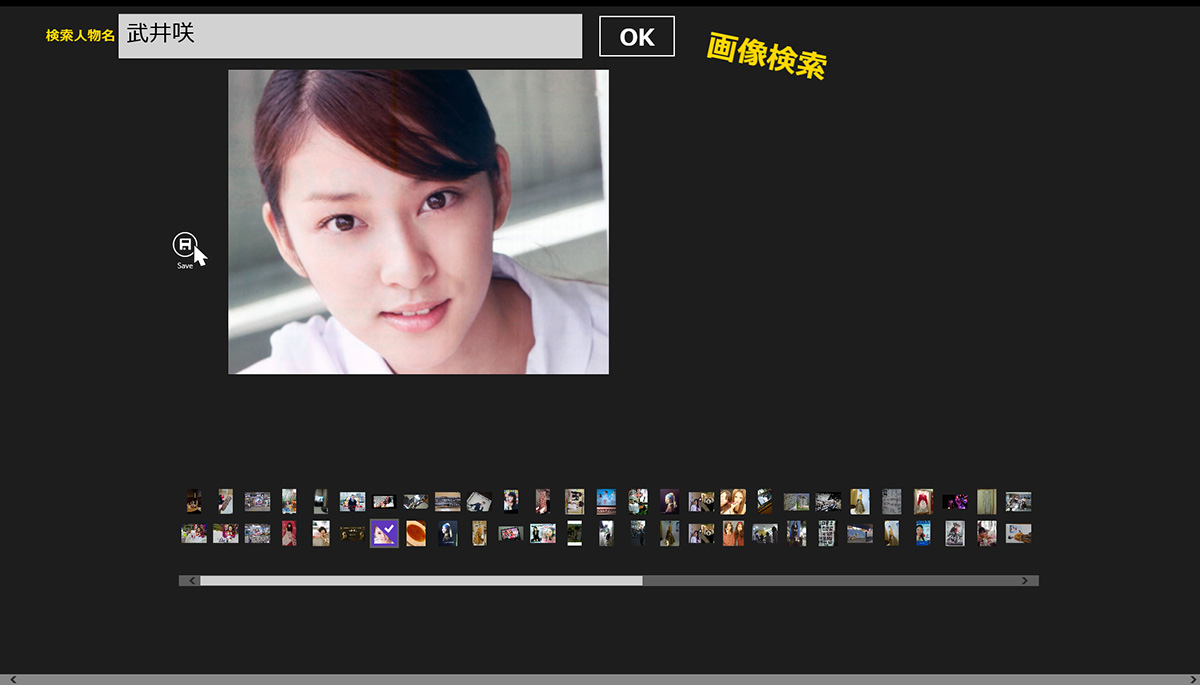
Task: Click the large preview portrait image
Action: pyautogui.click(x=418, y=222)
